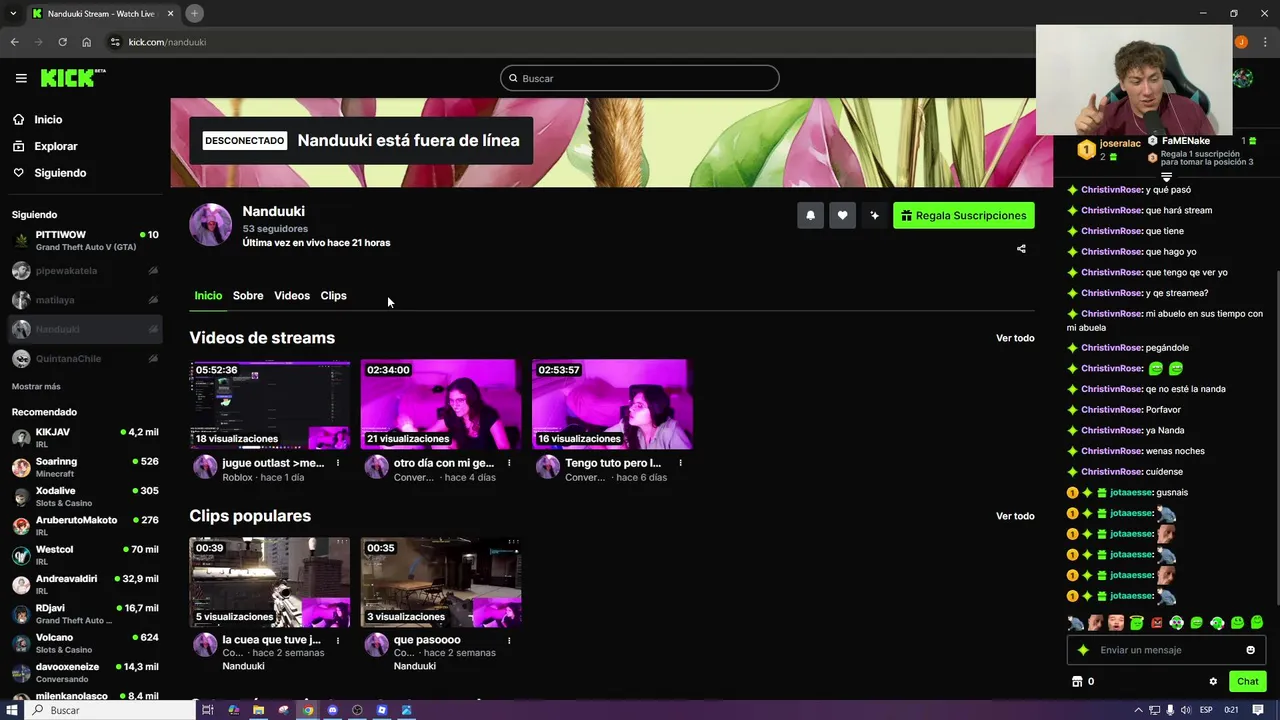Insert the angry red face emote

[x=1157, y=623]
